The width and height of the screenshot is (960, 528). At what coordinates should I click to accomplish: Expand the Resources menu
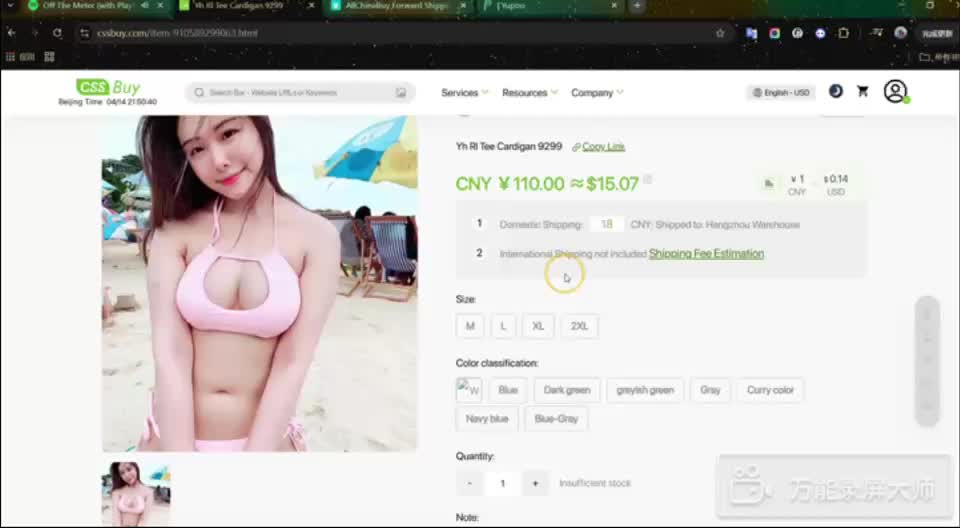point(529,92)
